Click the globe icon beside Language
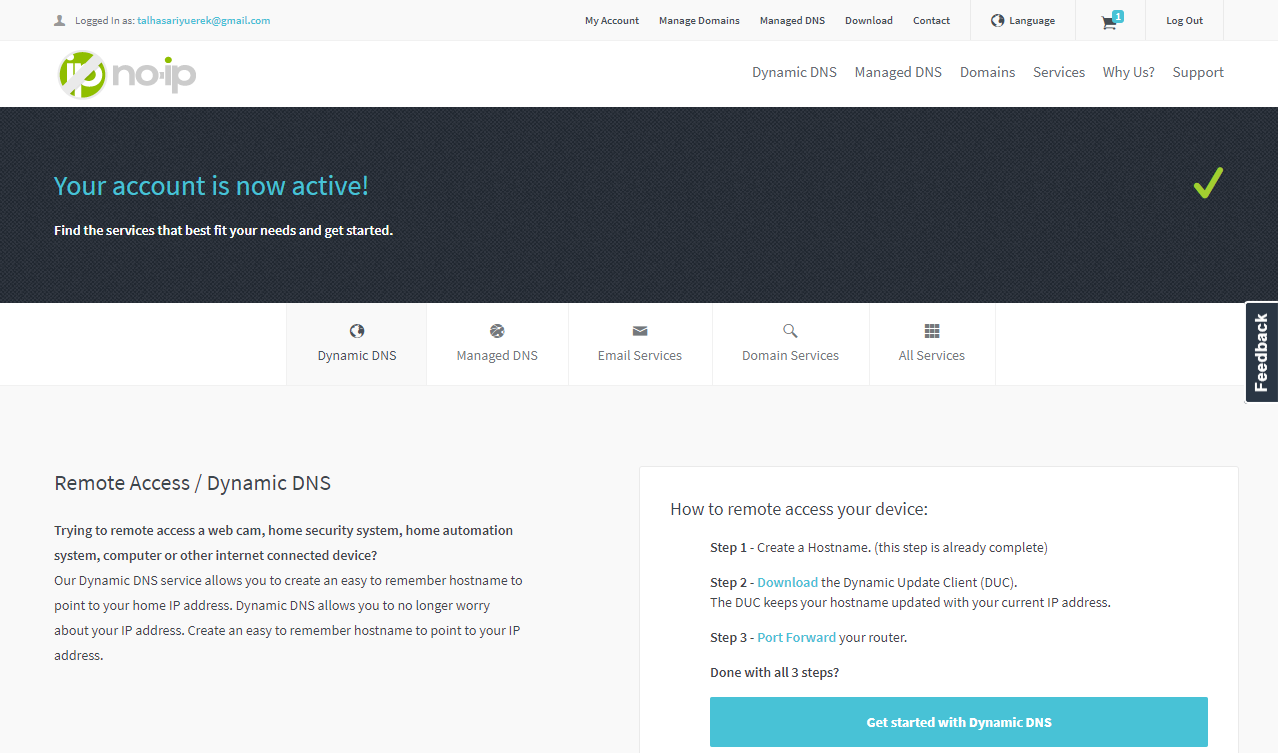Image resolution: width=1278 pixels, height=753 pixels. coord(997,20)
